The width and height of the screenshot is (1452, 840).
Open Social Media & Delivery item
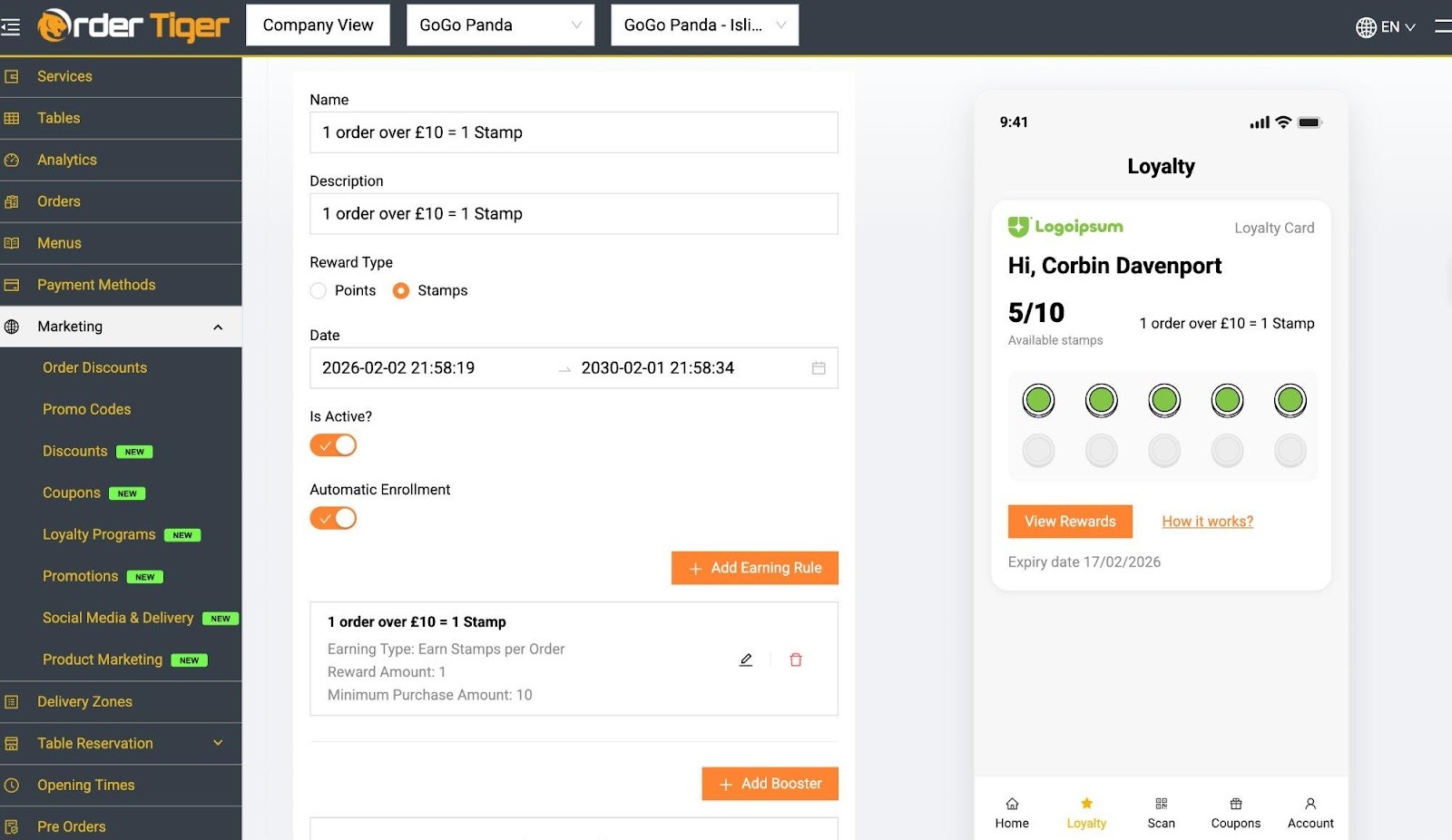click(x=118, y=618)
